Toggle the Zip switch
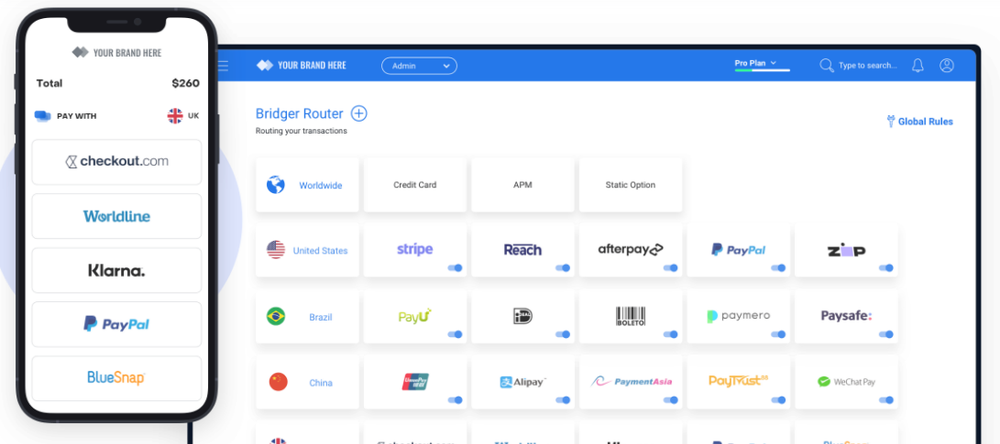The image size is (1000, 444). coord(886,268)
